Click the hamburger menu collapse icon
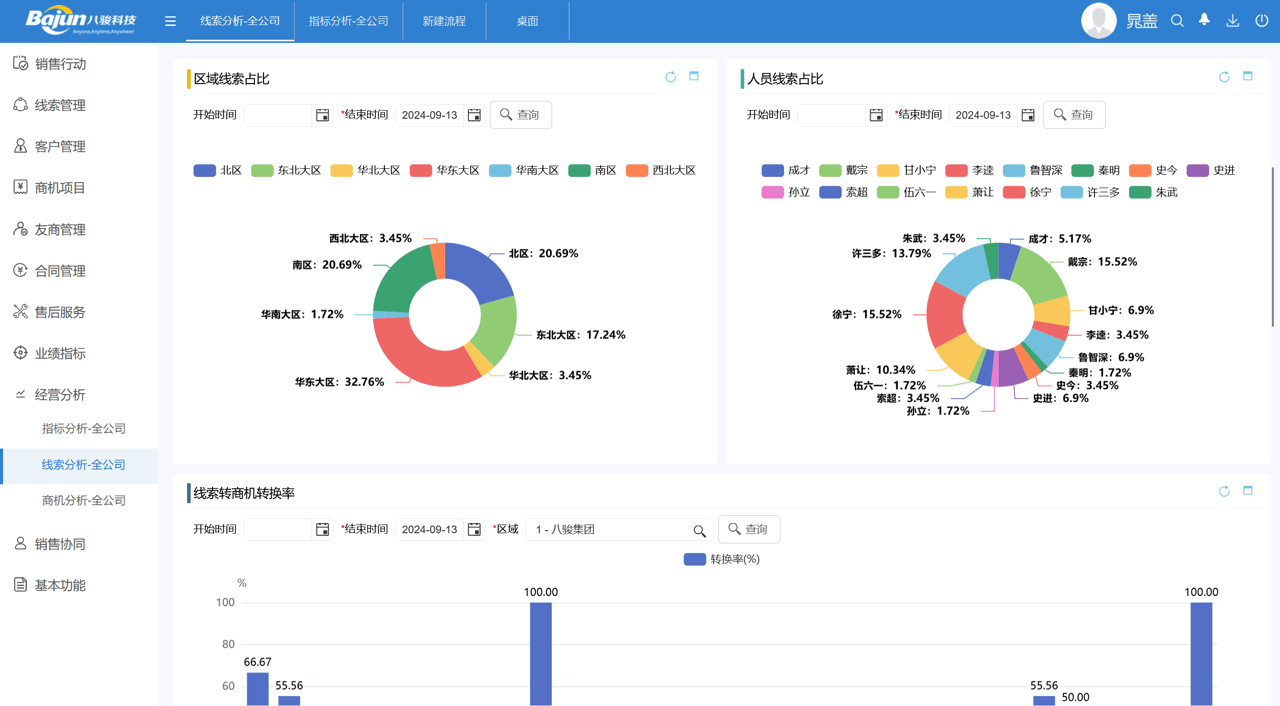 point(170,21)
